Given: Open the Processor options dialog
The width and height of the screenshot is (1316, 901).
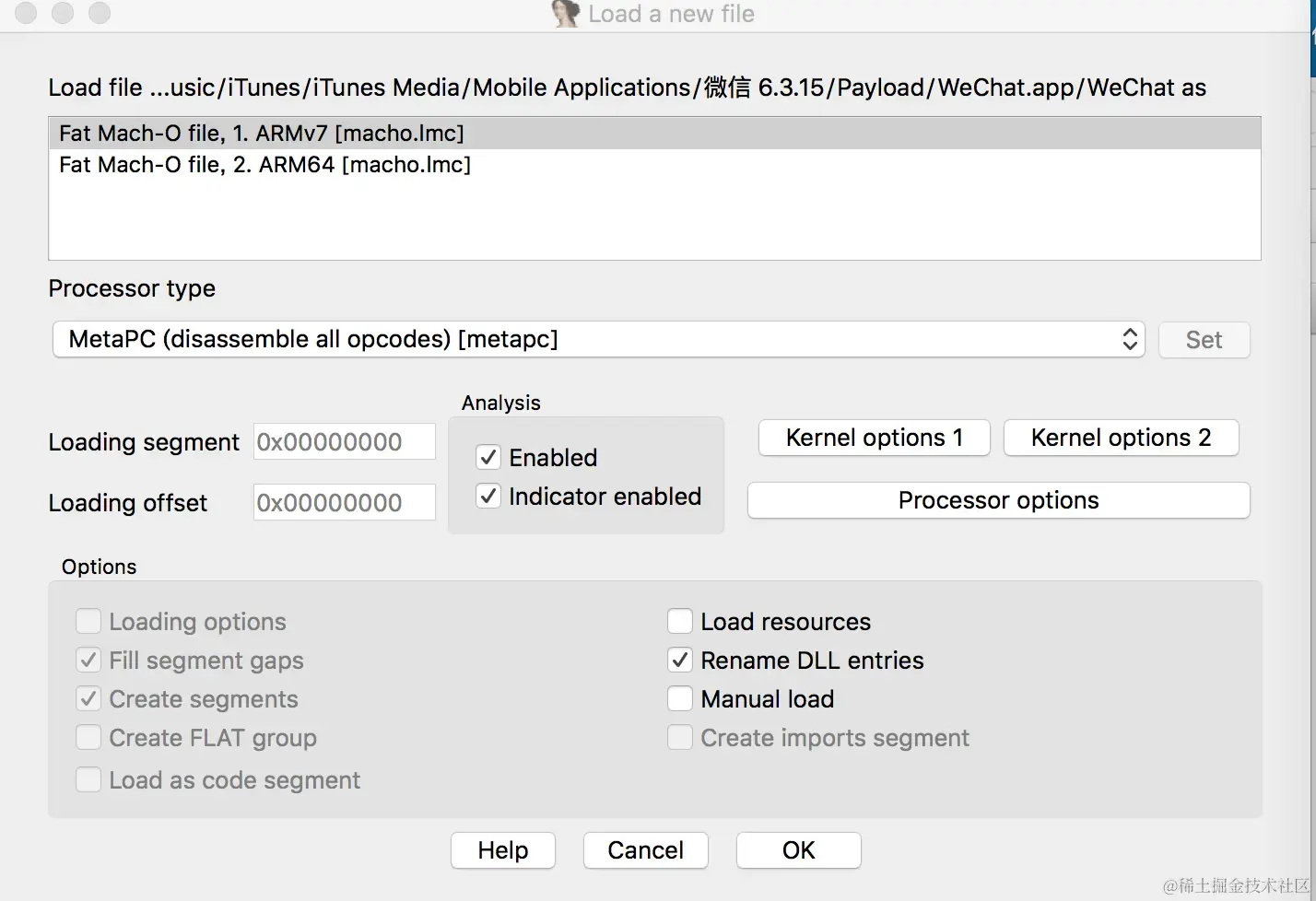Looking at the screenshot, I should tap(998, 500).
